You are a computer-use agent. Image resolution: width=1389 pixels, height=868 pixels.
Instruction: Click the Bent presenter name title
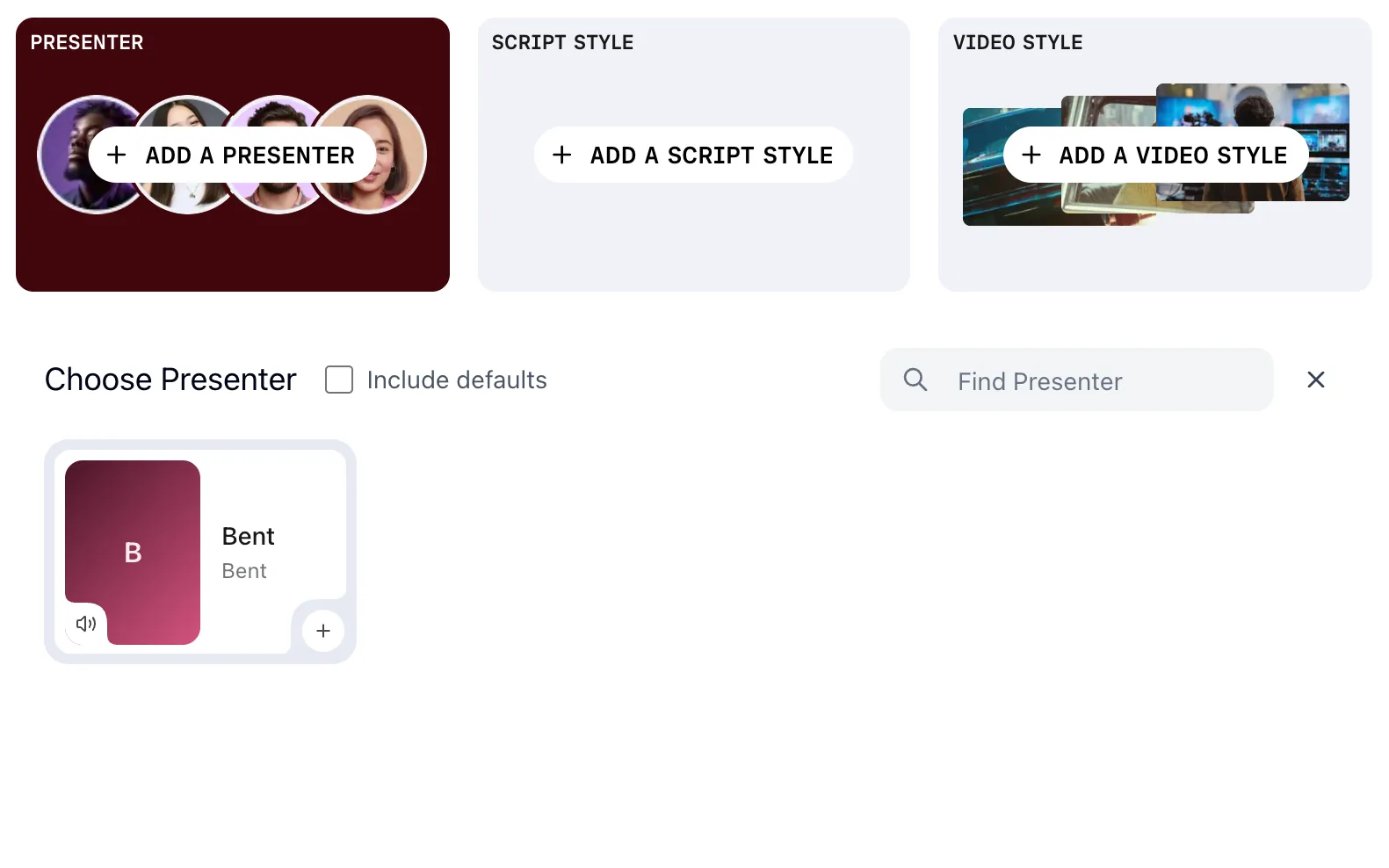[x=248, y=536]
